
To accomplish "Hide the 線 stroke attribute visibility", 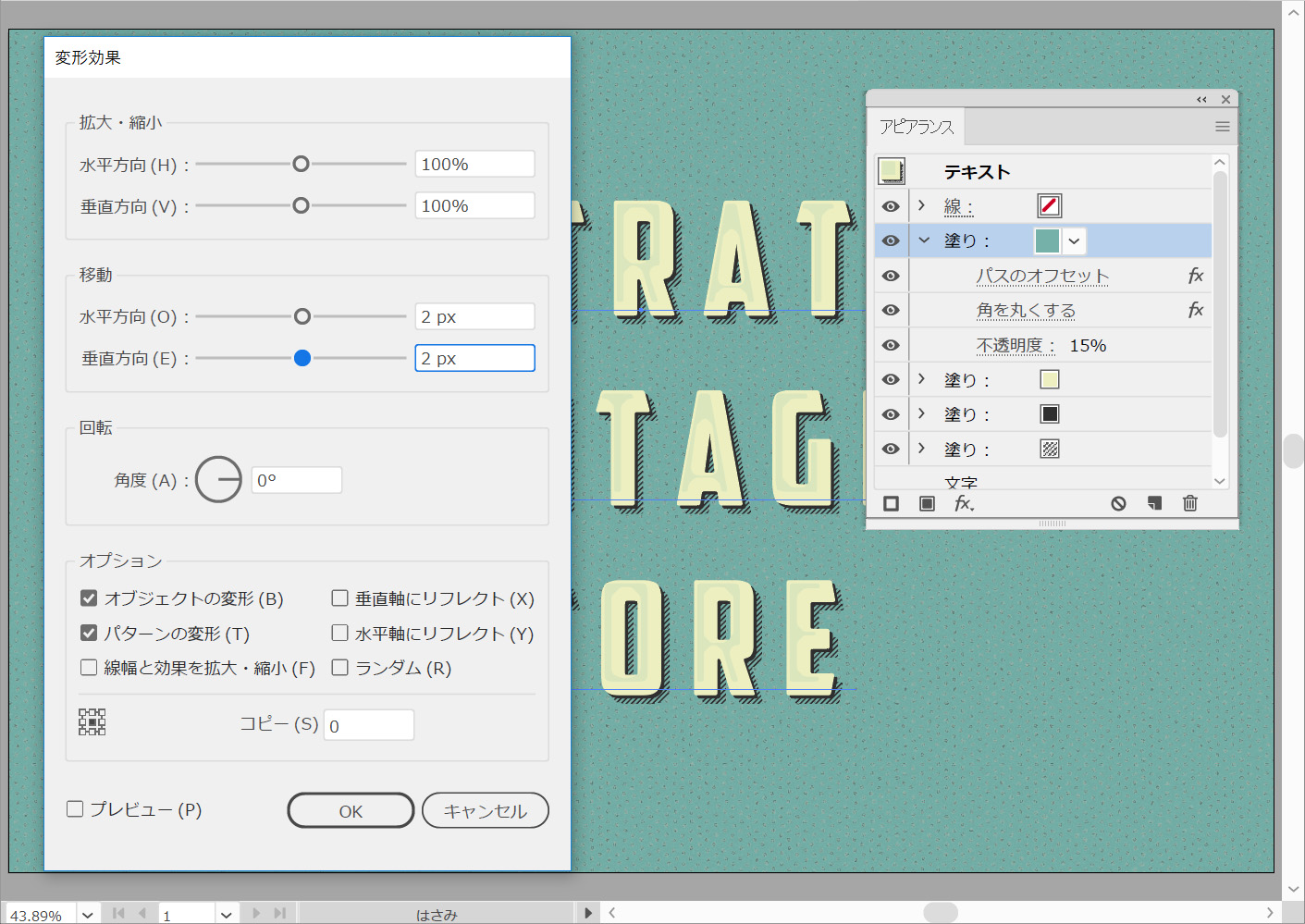I will (x=891, y=206).
